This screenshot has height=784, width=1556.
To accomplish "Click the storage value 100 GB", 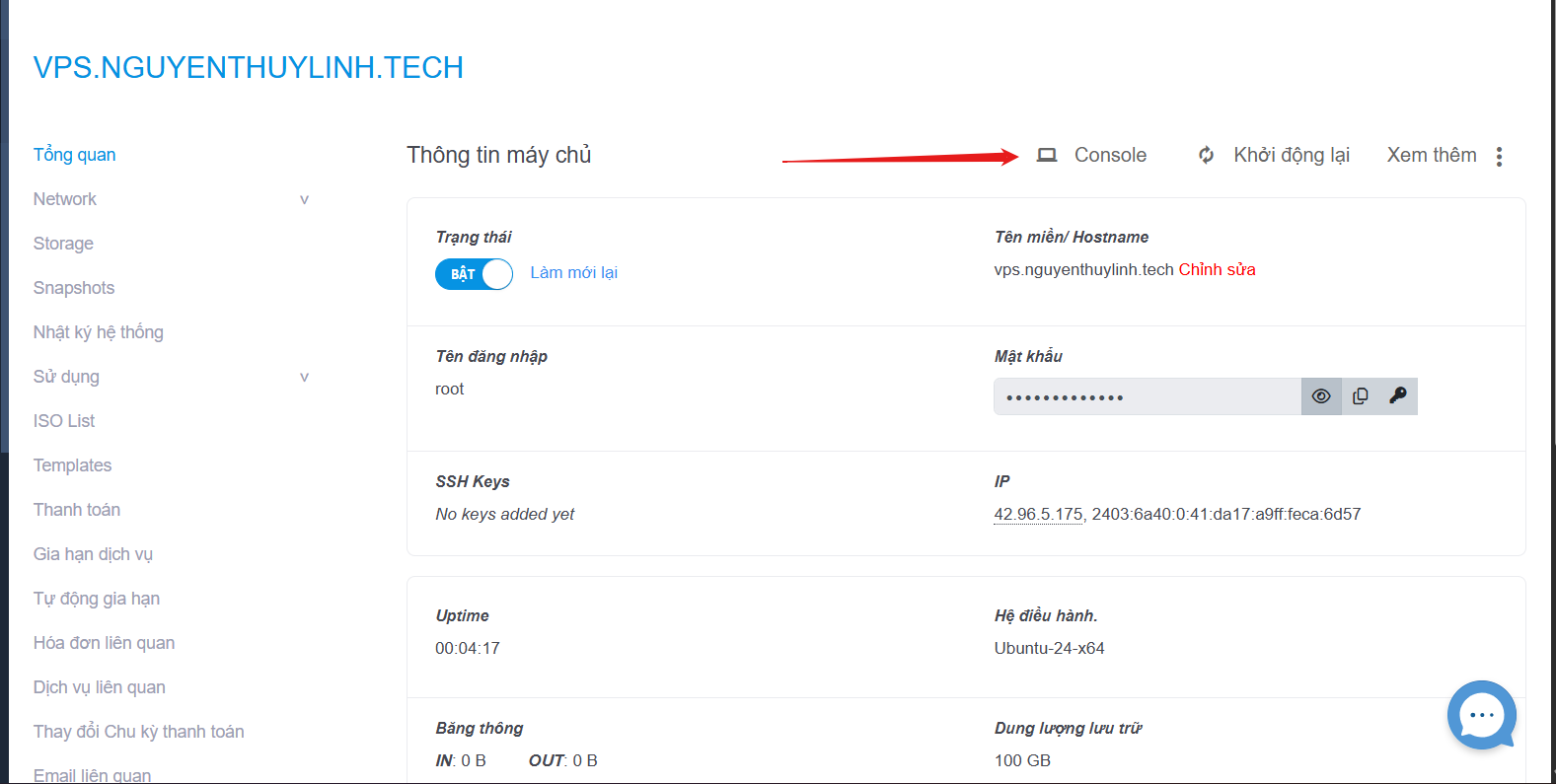I will click(x=1022, y=760).
